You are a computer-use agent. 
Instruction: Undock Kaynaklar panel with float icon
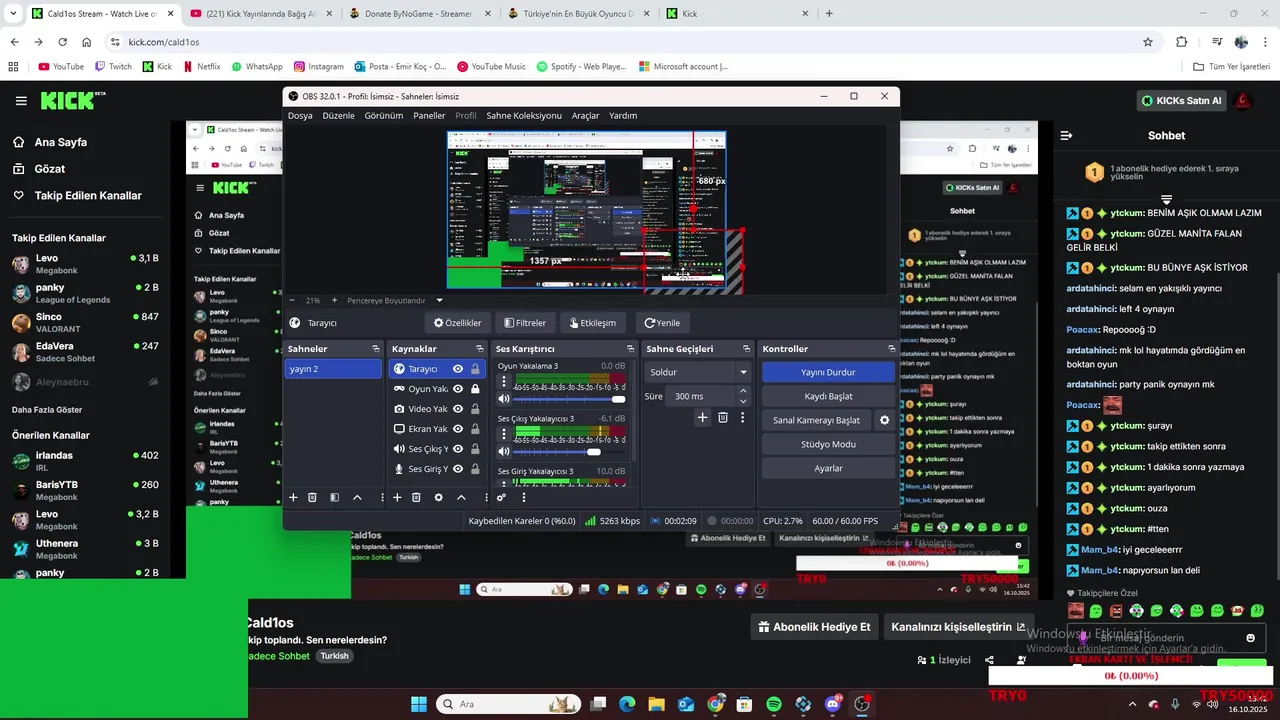478,349
